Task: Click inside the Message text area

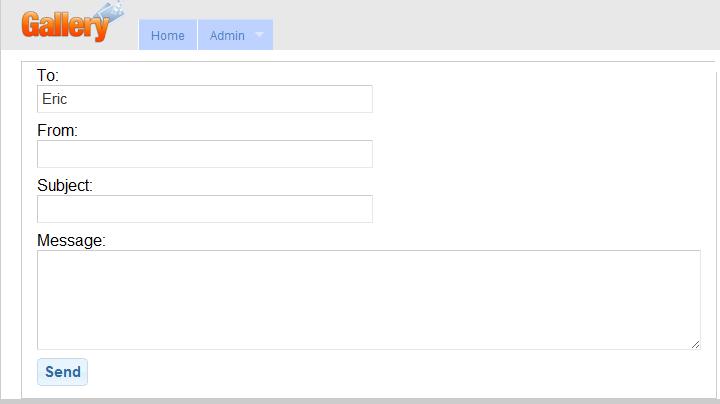Action: [369, 300]
